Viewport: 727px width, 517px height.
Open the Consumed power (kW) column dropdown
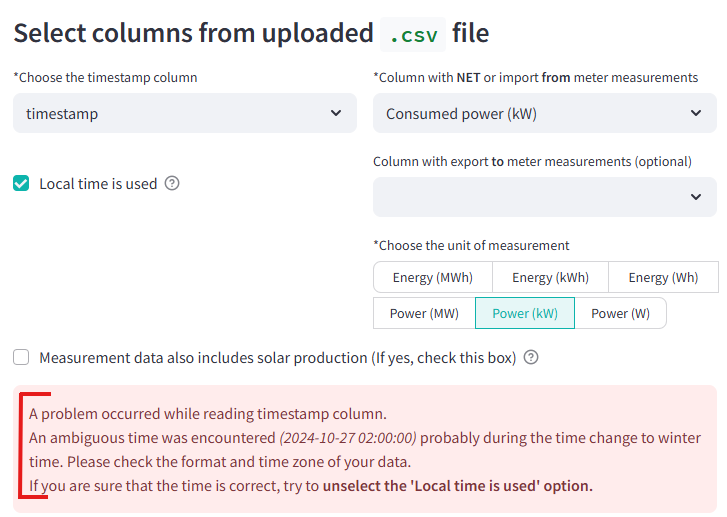(545, 113)
